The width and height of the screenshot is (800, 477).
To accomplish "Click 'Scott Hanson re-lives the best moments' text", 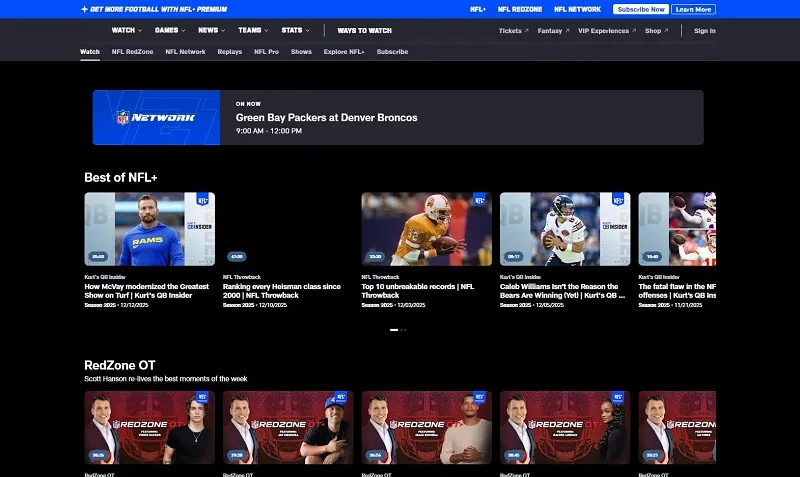I will (x=166, y=379).
